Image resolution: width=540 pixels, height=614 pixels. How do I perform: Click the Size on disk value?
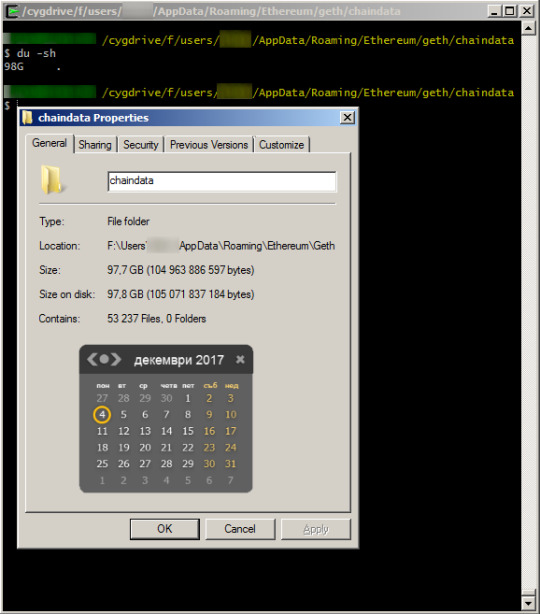181,294
